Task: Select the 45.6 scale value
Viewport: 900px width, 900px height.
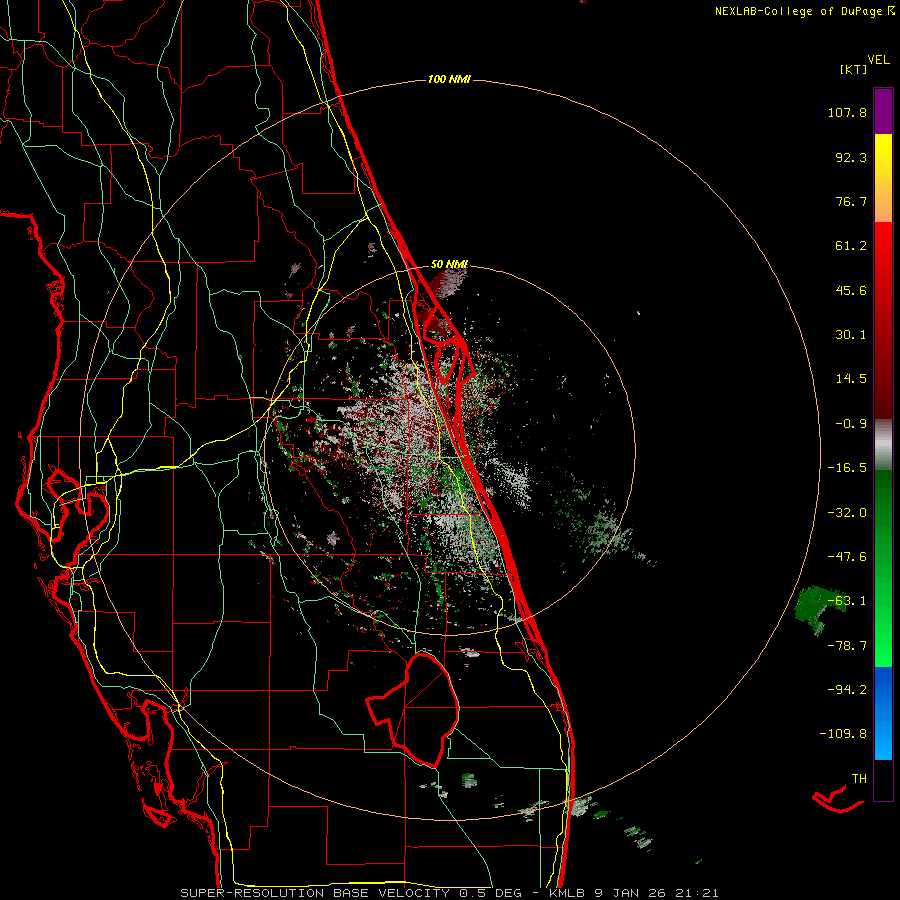Action: tap(851, 290)
